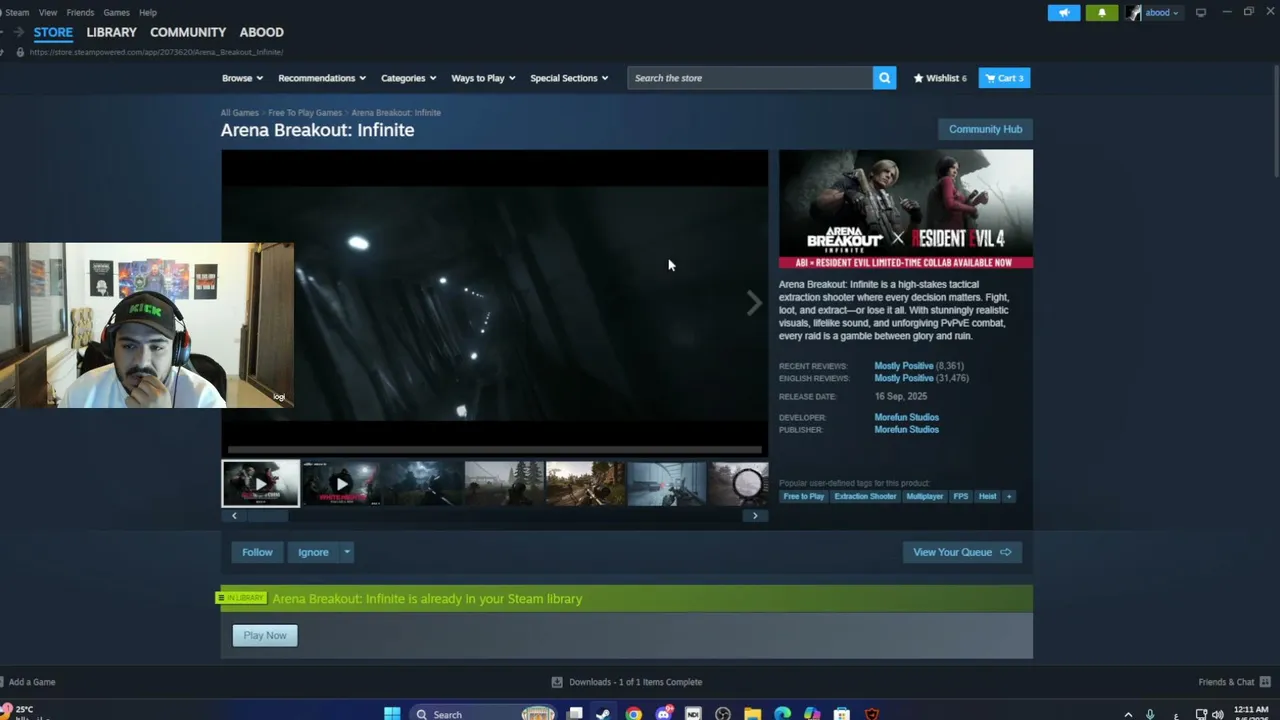1280x720 pixels.
Task: Click the Multiplayer tag
Action: tap(924, 496)
